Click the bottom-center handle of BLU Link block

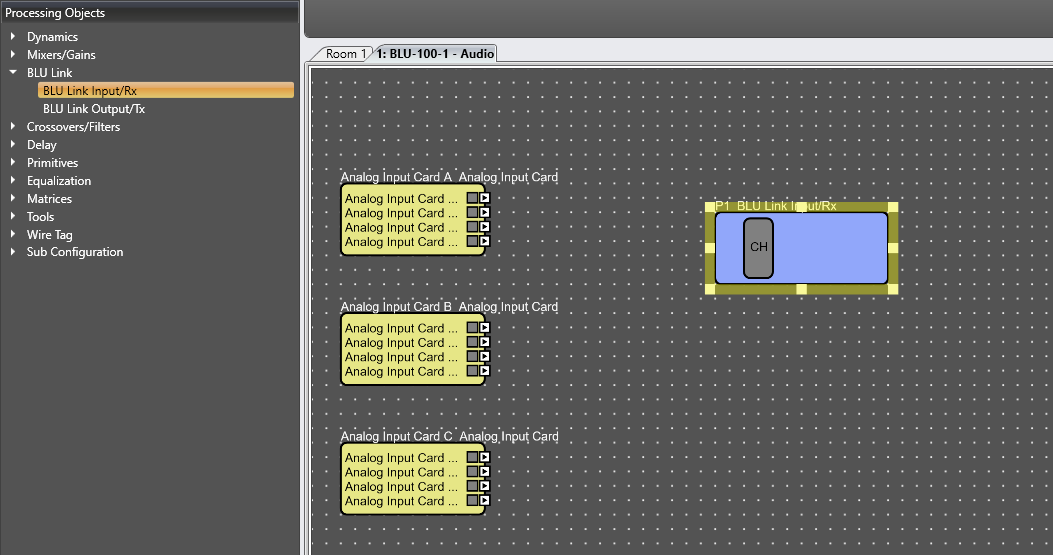(x=801, y=289)
